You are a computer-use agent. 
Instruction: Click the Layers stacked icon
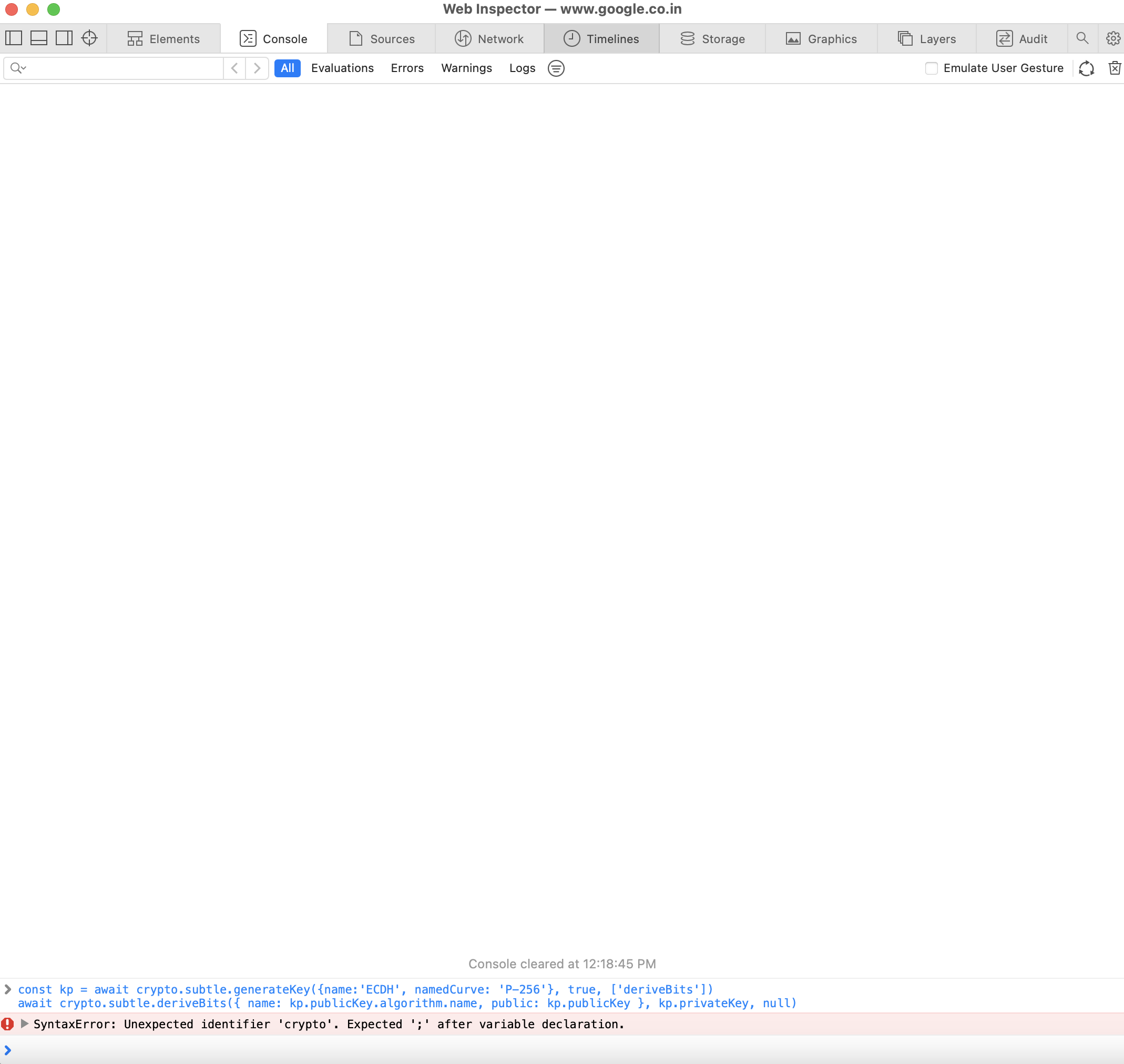pos(905,38)
